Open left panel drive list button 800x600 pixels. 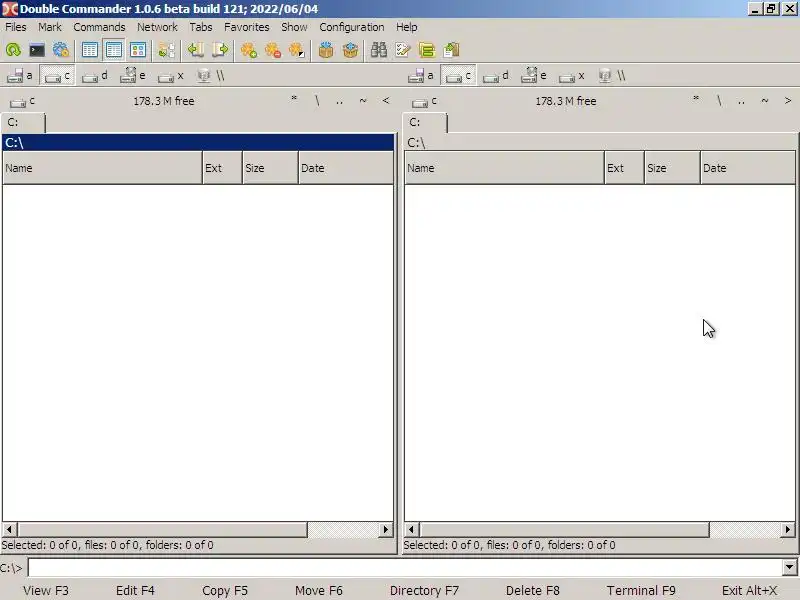point(22,102)
